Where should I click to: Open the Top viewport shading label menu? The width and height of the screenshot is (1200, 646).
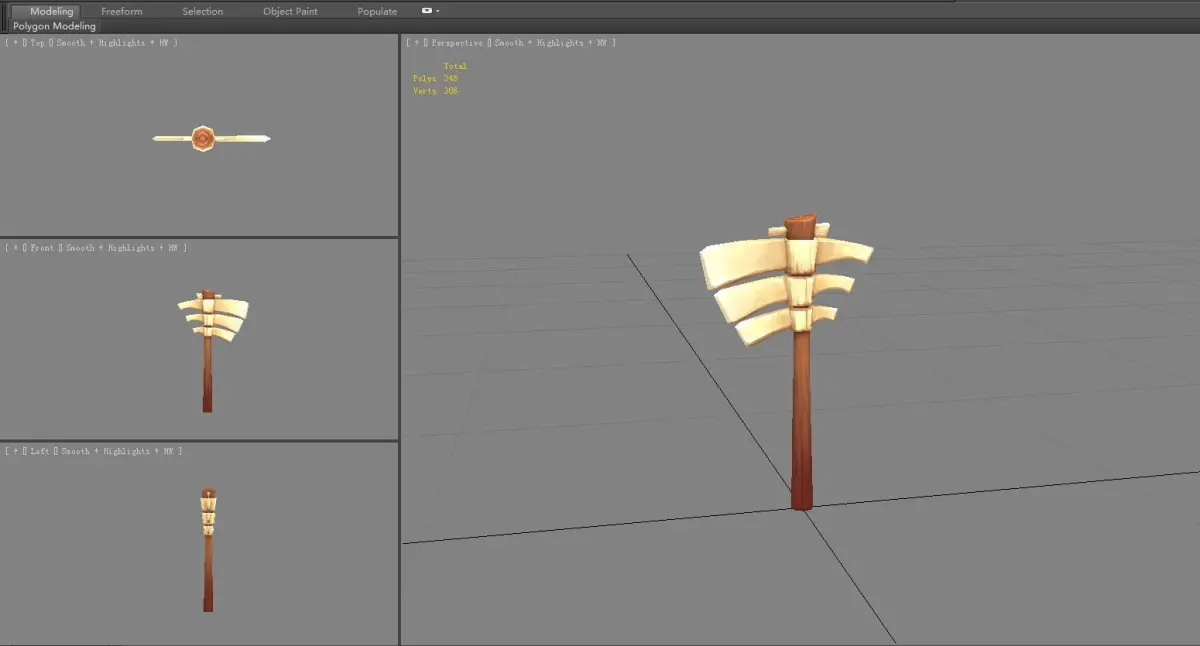coord(112,43)
